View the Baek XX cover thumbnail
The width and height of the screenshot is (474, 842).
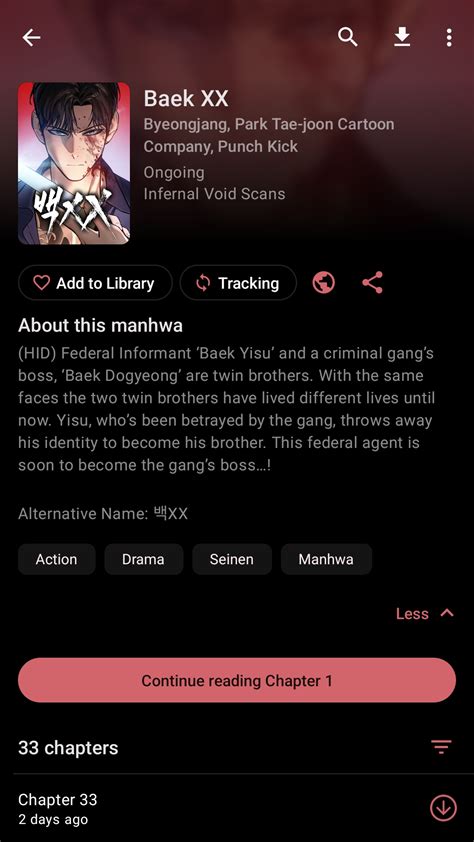[x=74, y=163]
